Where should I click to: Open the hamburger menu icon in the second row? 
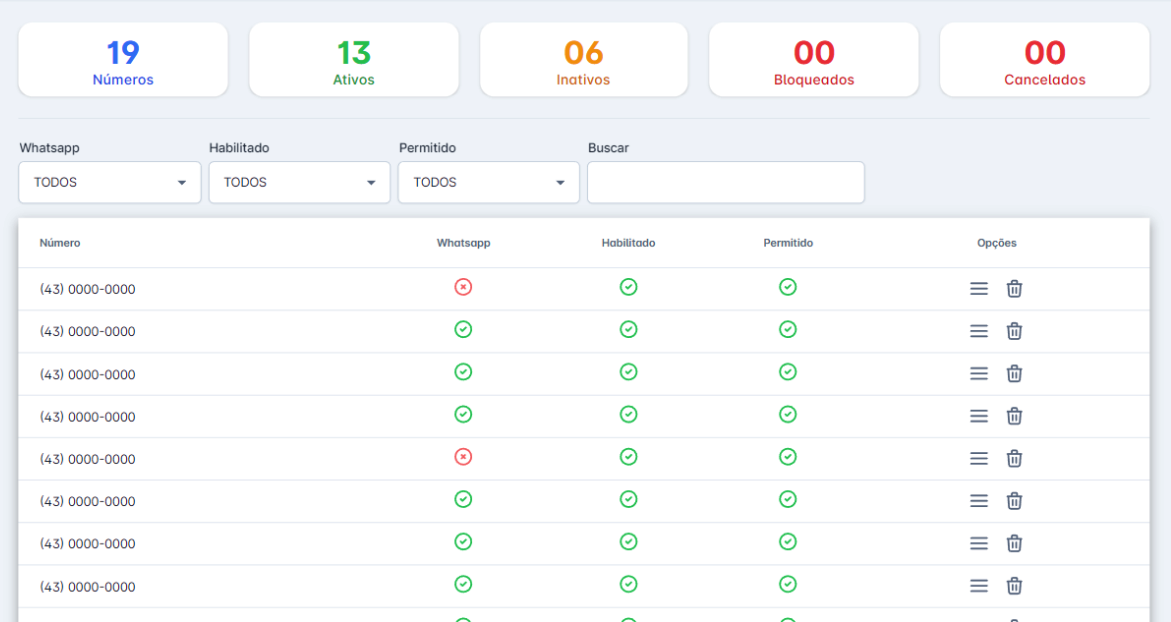point(979,331)
